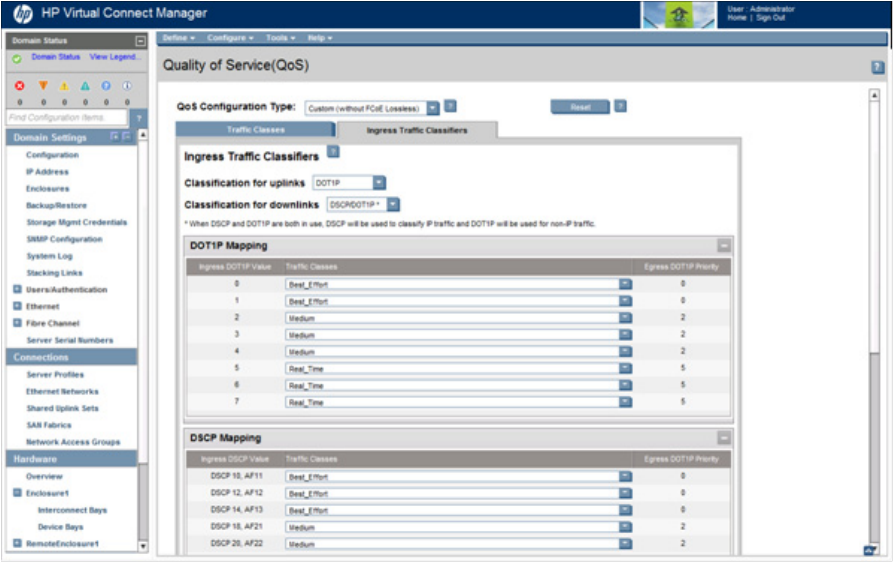Click the Domain Status link
Image resolution: width=894 pixels, height=563 pixels.
pyautogui.click(x=56, y=57)
